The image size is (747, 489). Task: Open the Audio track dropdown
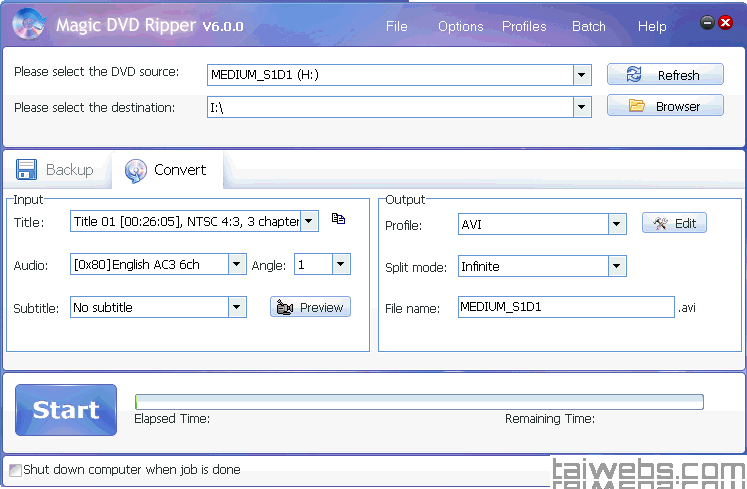236,265
